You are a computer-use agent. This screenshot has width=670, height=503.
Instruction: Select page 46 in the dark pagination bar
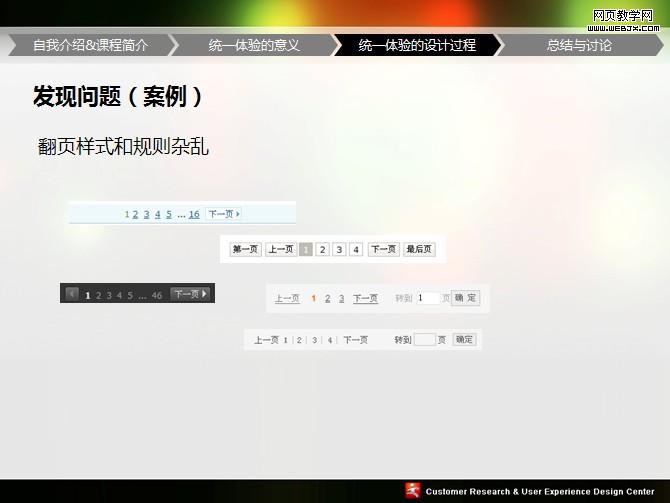157,295
